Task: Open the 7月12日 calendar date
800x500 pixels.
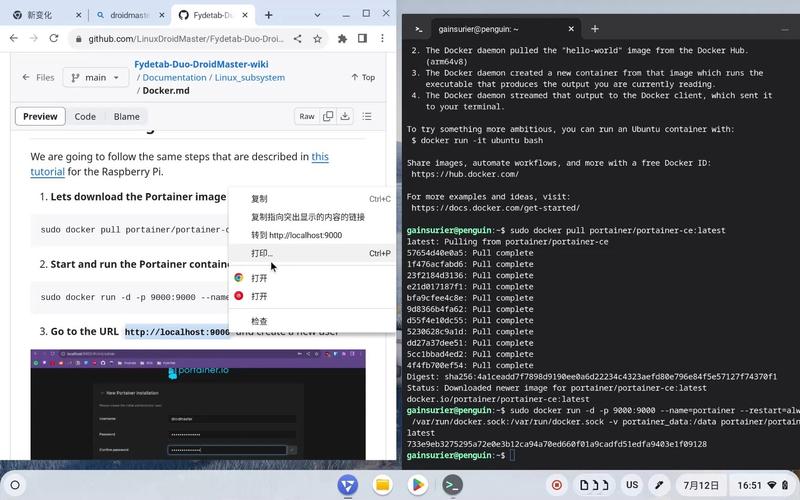Action: pos(701,485)
